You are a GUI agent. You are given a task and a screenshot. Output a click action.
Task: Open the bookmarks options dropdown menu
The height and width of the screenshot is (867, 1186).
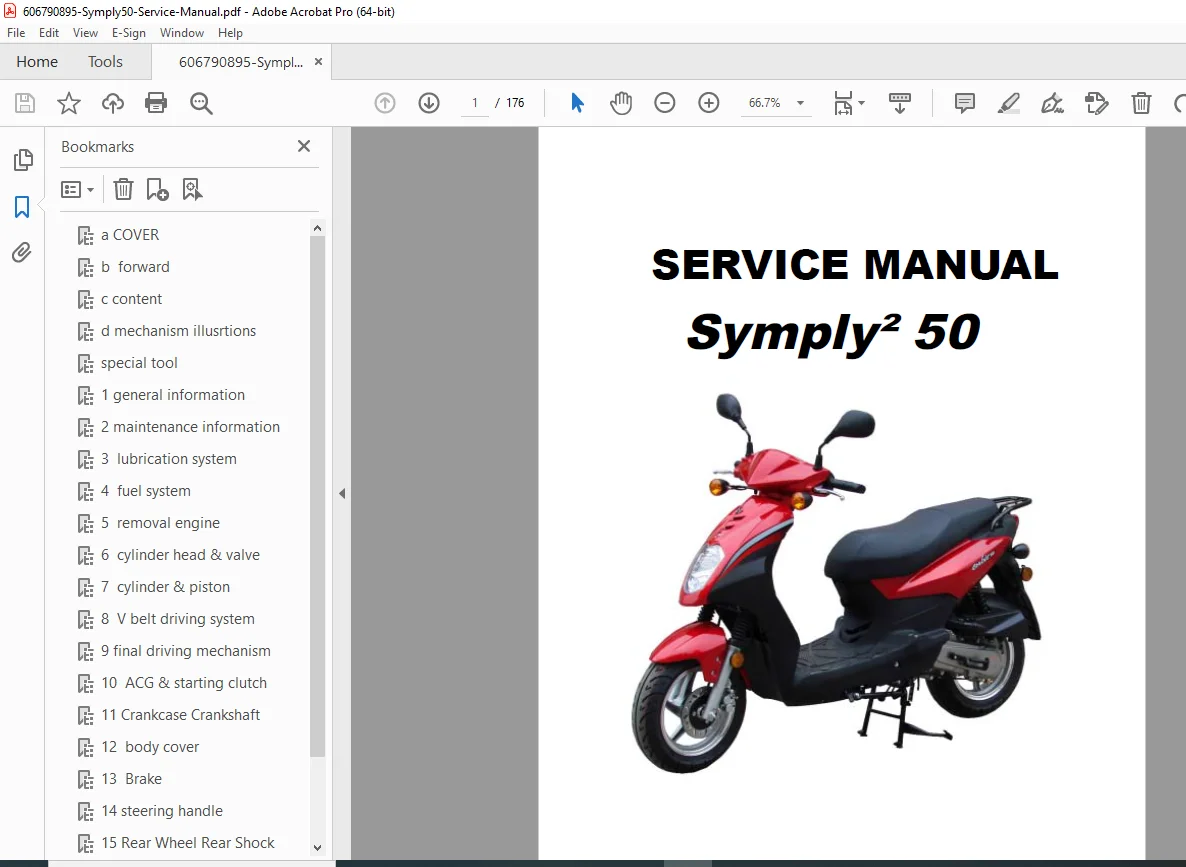(x=77, y=189)
